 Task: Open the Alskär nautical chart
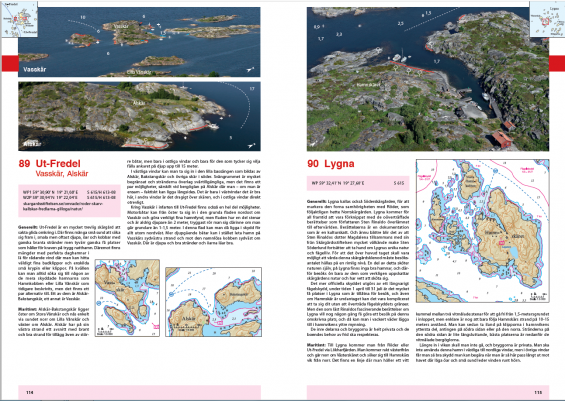click(213, 302)
